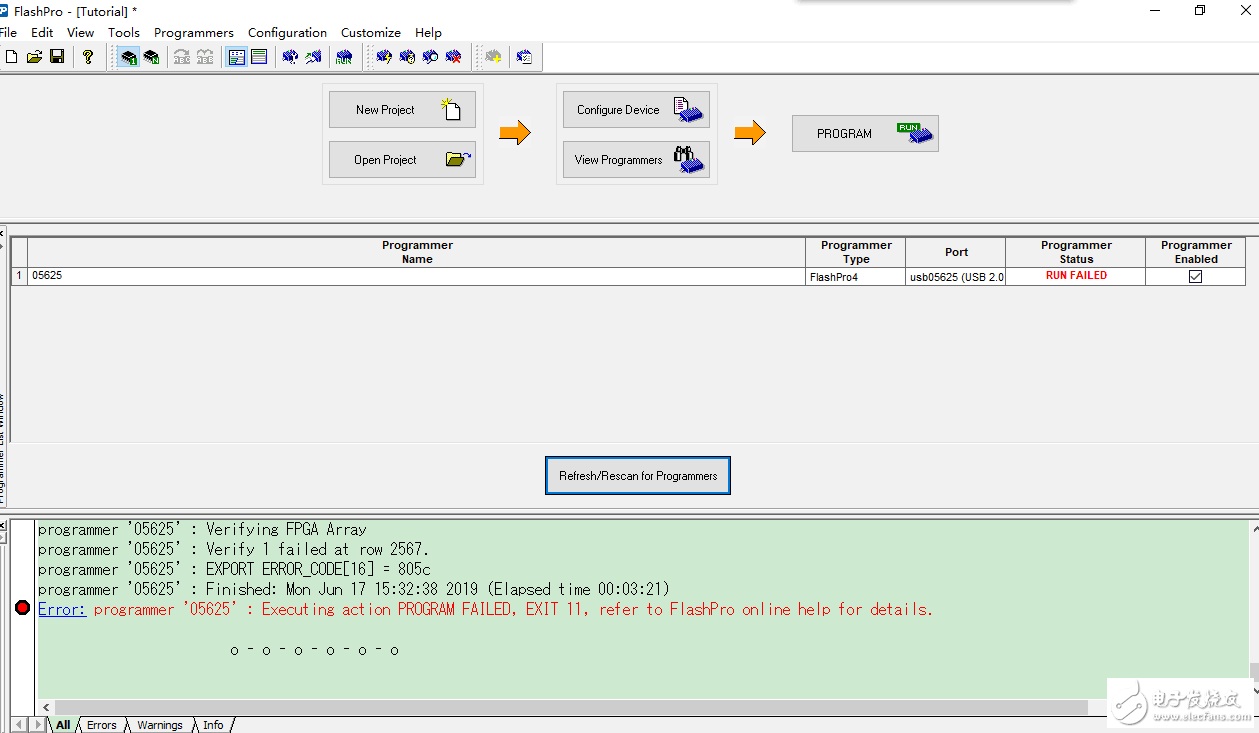Viewport: 1259px width, 733px height.
Task: Open the Edit menu
Action: tap(42, 32)
